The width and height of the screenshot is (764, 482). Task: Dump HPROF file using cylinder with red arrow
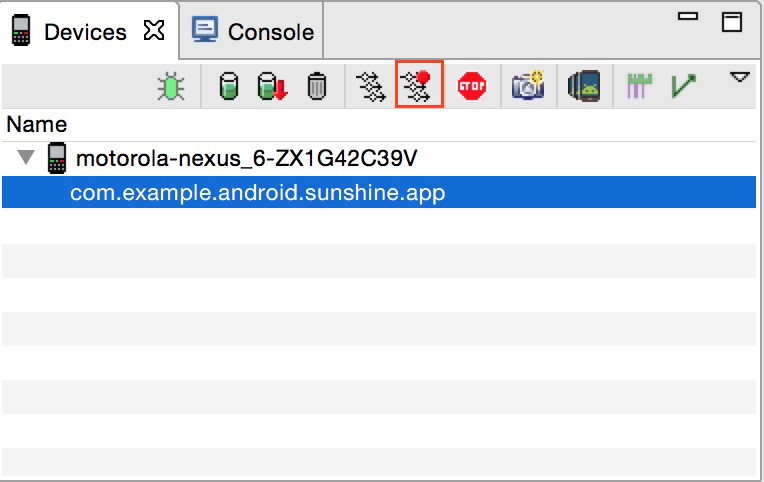[x=272, y=86]
